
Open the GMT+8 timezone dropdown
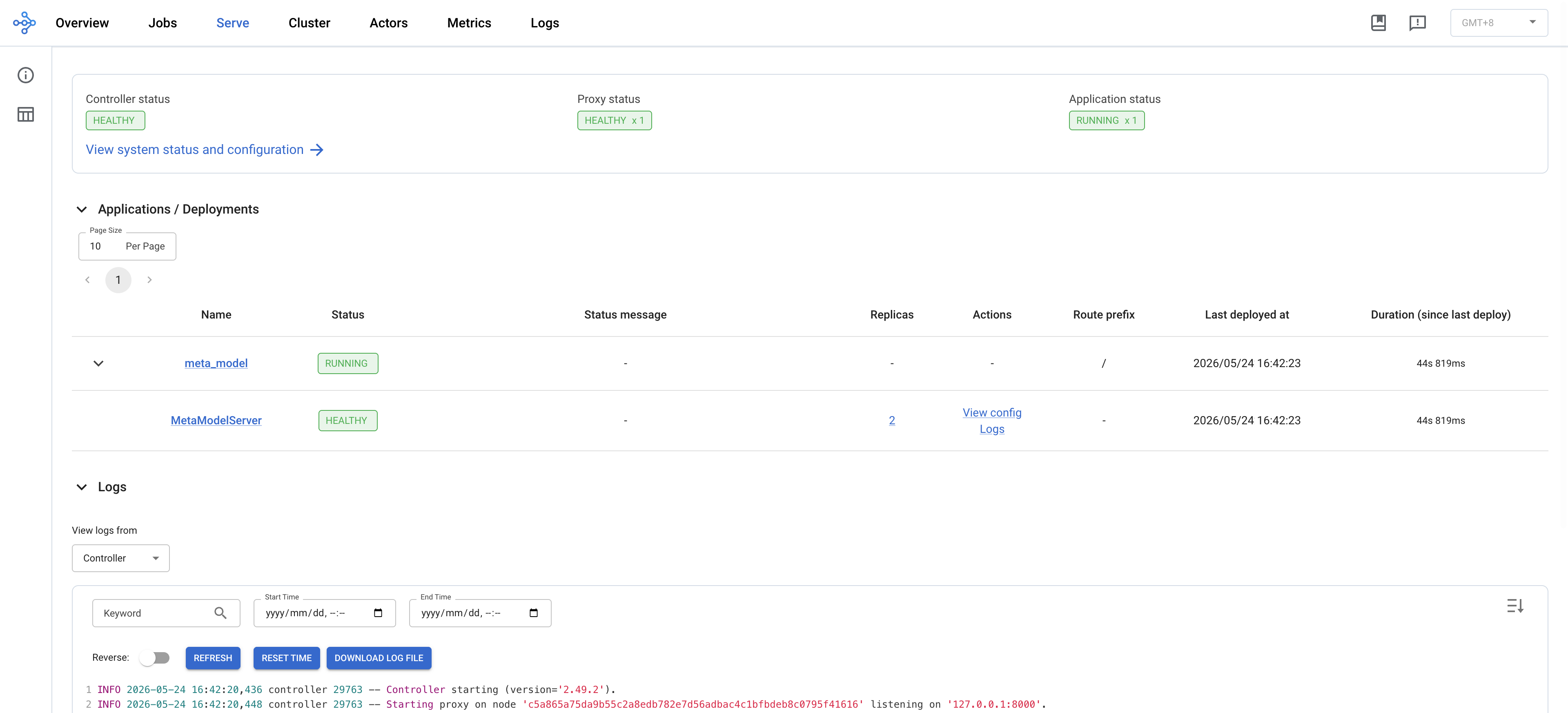coord(1499,23)
